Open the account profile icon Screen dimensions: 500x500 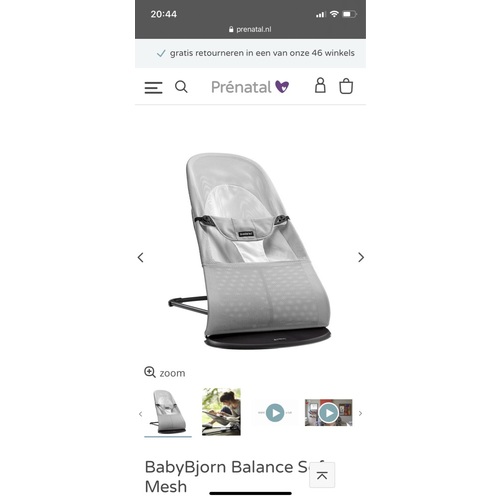pos(320,85)
